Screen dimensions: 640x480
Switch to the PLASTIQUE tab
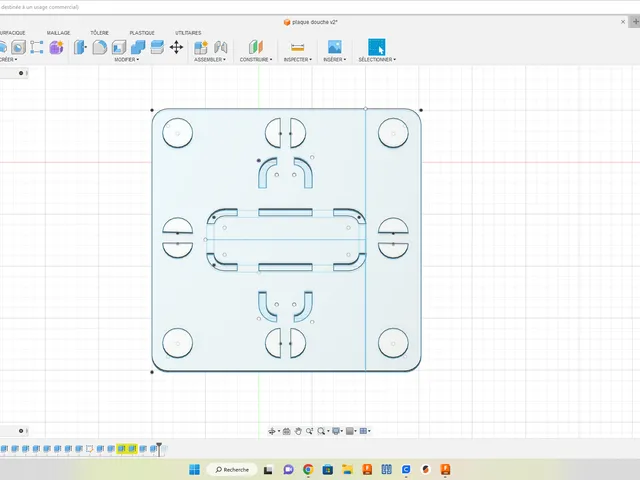point(142,33)
